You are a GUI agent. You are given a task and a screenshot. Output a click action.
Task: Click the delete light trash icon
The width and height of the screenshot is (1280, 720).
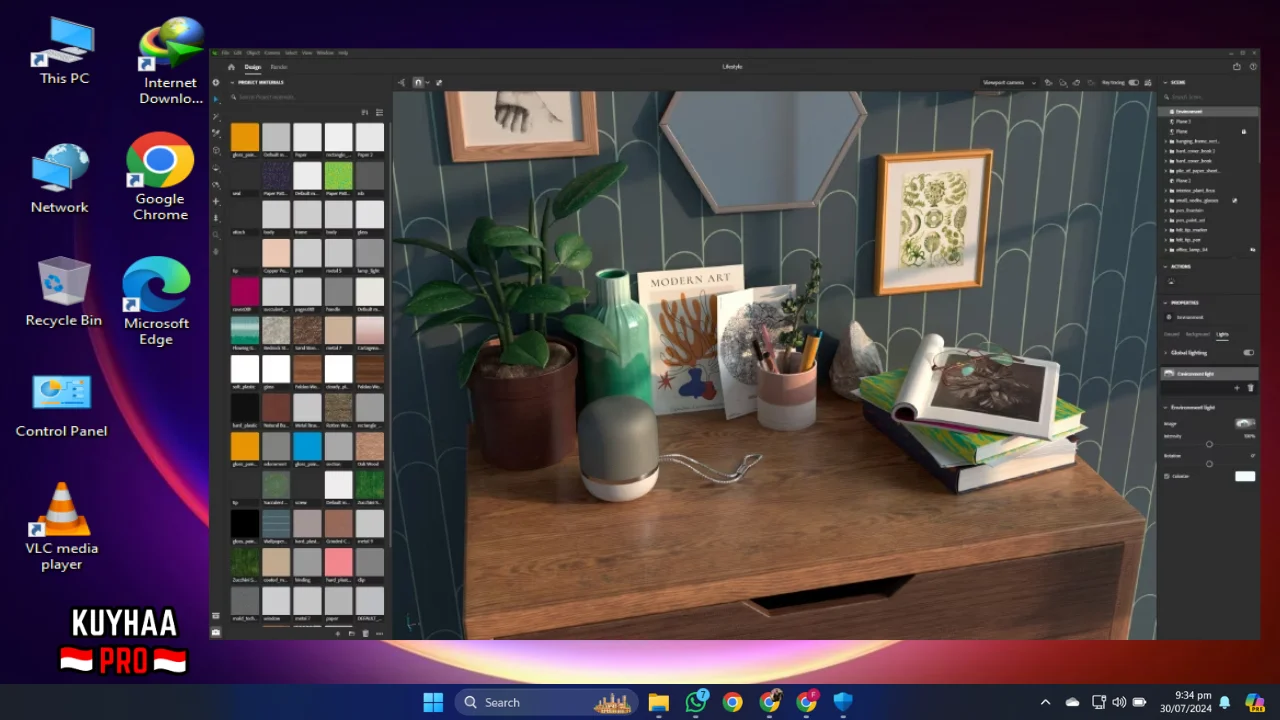1250,388
